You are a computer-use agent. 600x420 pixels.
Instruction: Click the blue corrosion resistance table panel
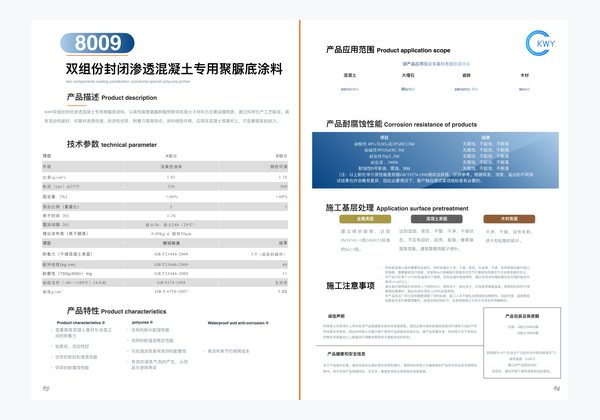pyautogui.click(x=435, y=160)
